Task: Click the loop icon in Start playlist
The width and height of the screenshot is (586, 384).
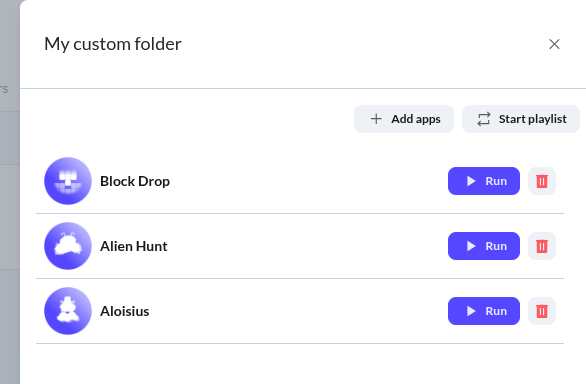Action: (x=484, y=119)
